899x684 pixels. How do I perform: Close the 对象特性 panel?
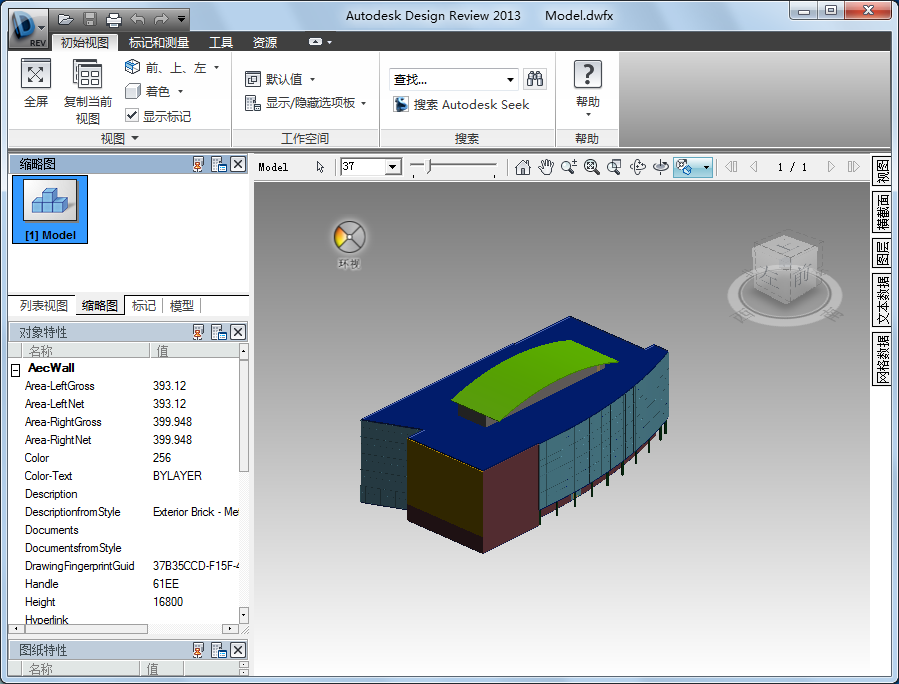point(238,332)
